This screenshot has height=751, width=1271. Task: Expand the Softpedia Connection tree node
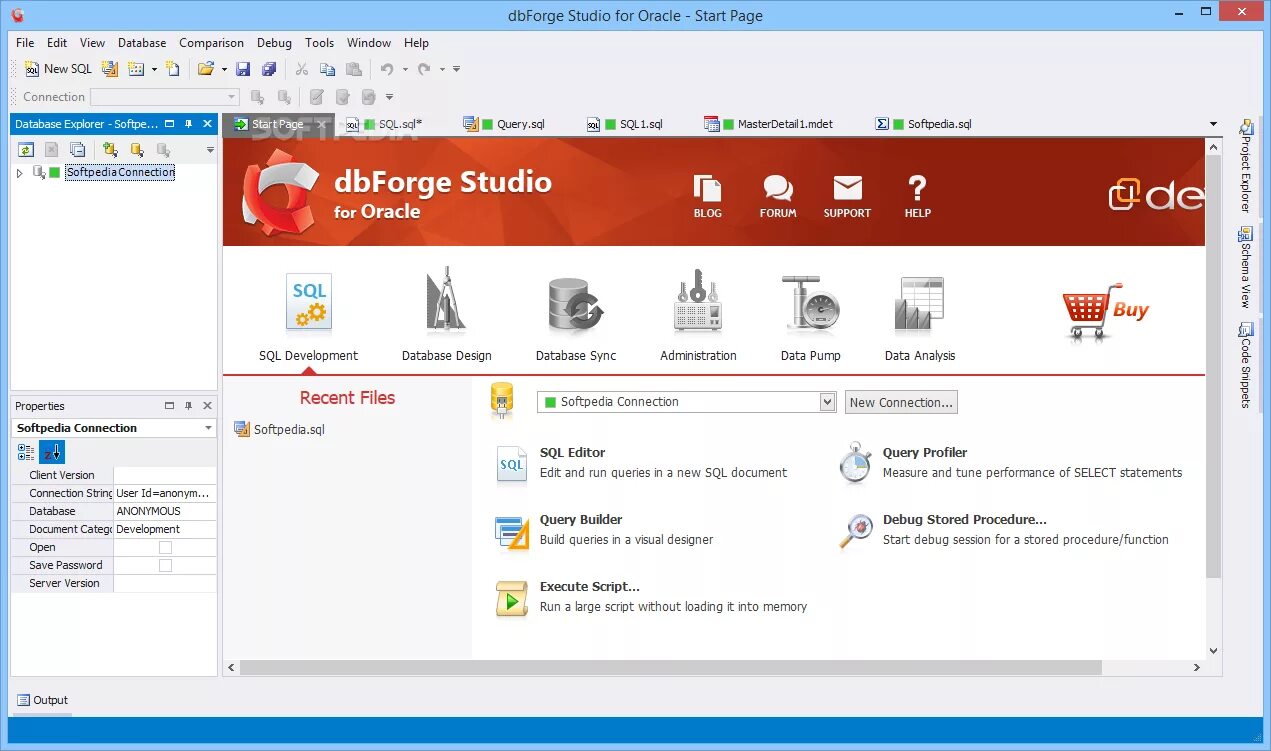tap(19, 173)
